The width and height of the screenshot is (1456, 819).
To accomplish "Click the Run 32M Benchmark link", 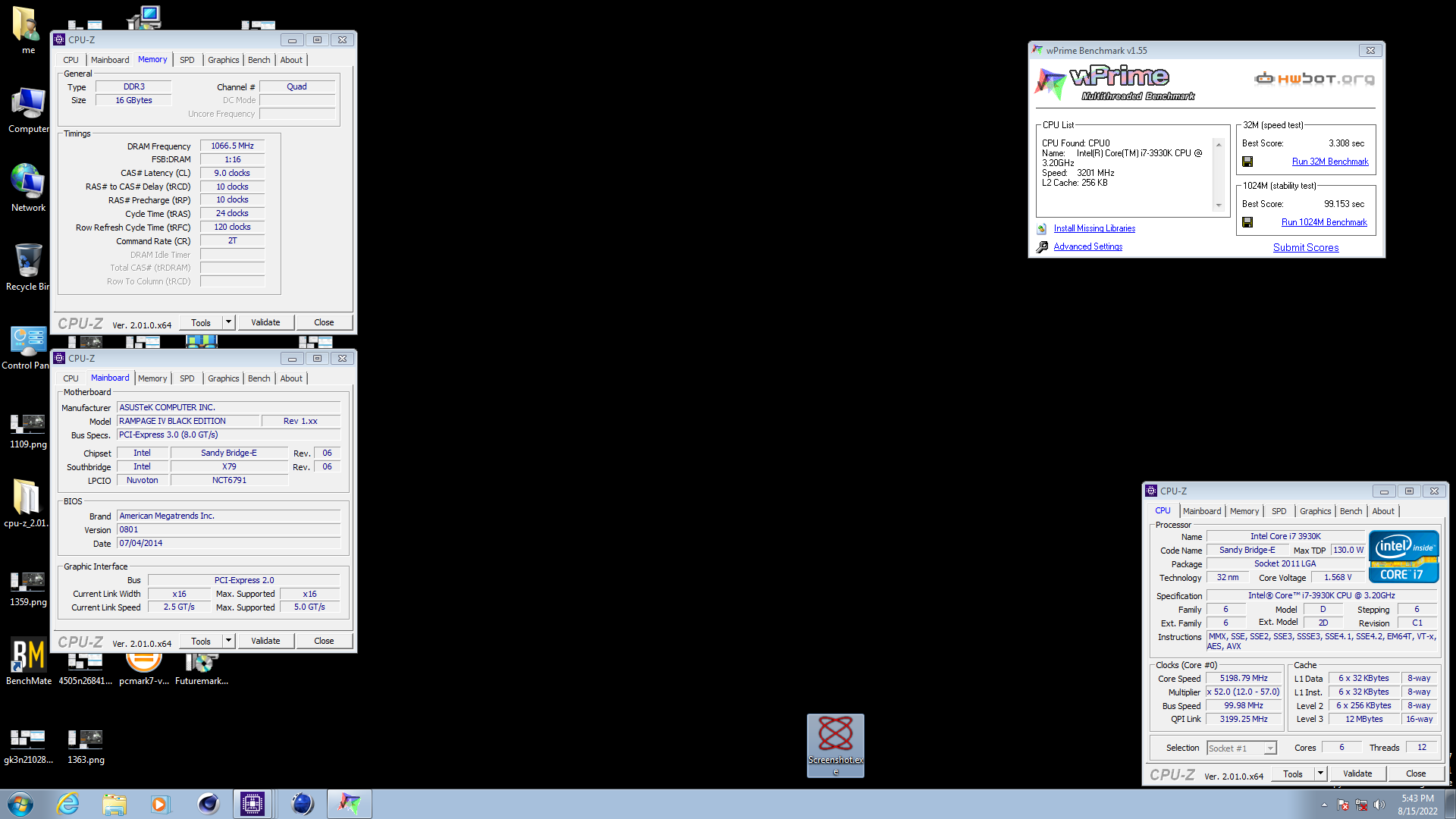I will click(x=1330, y=162).
